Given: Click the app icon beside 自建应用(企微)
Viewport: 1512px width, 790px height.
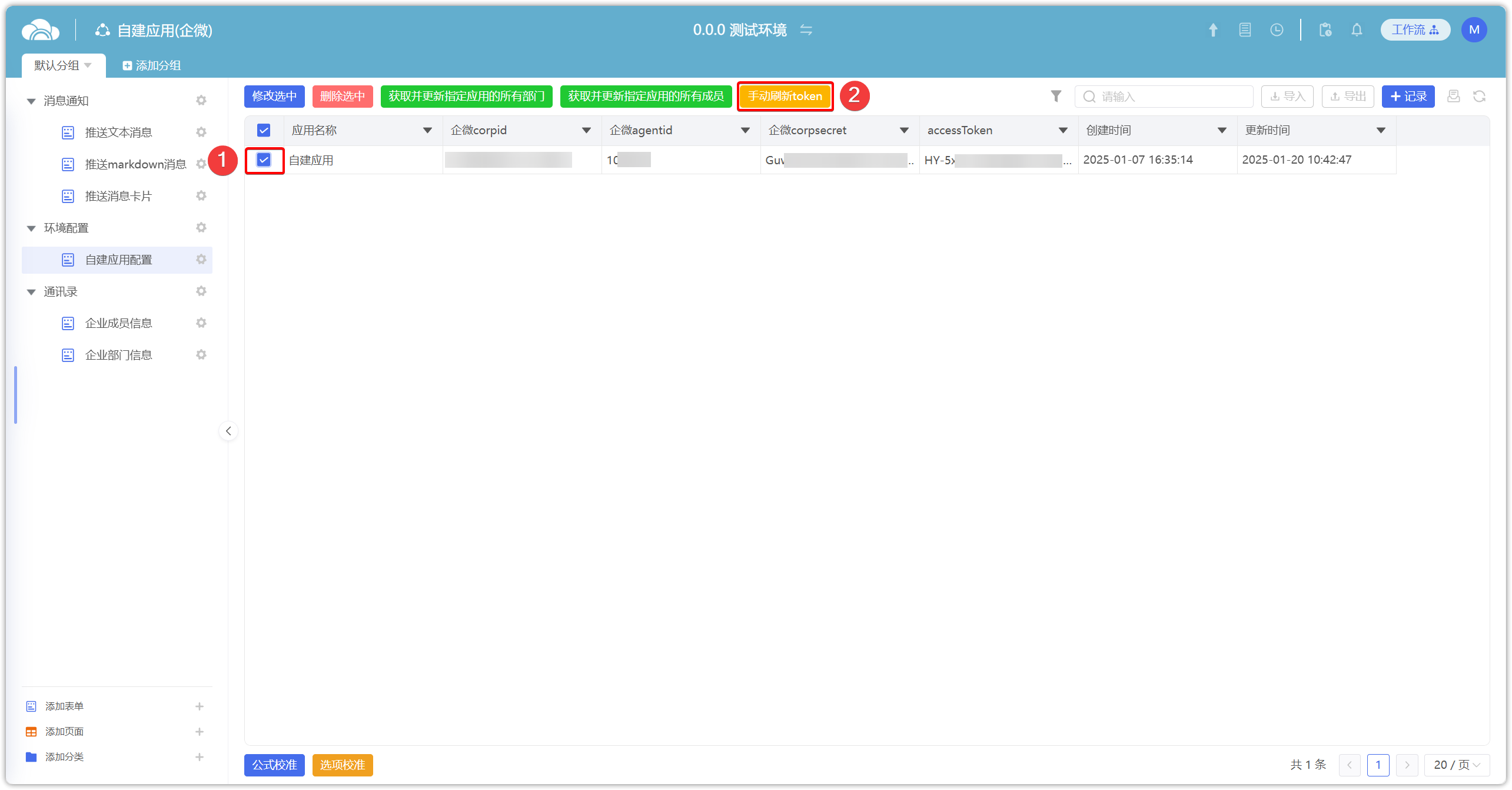Looking at the screenshot, I should pos(103,30).
